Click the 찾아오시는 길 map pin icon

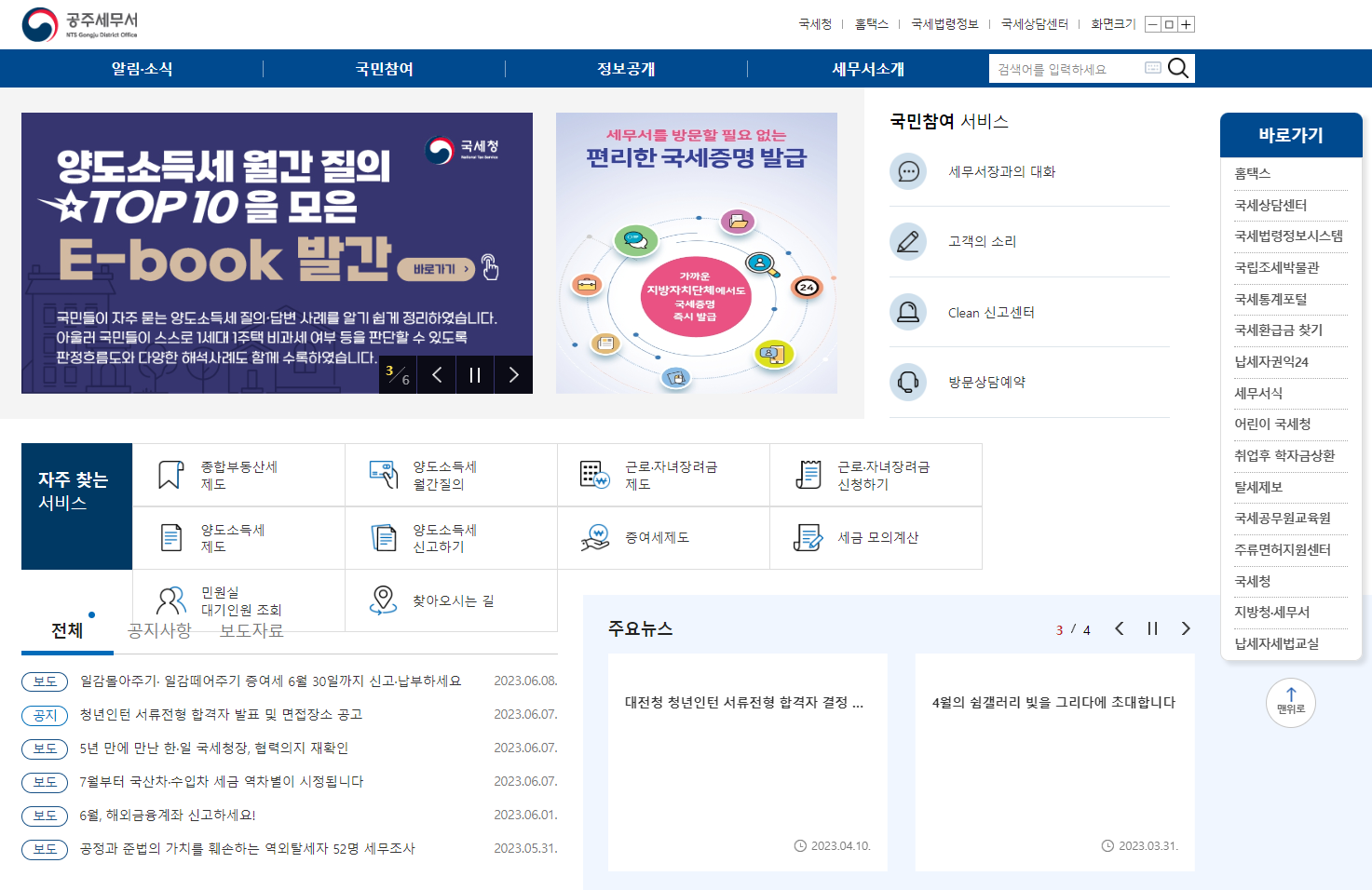pos(383,600)
